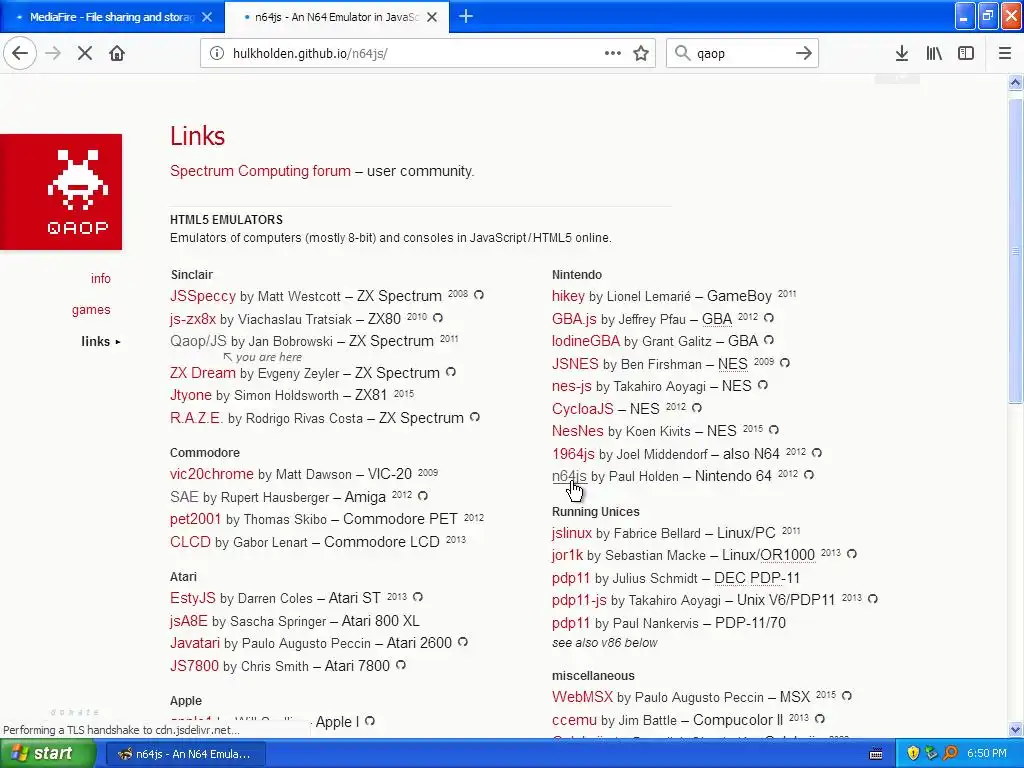This screenshot has width=1024, height=768.
Task: Open the pdp11-js link
Action: coord(579,600)
